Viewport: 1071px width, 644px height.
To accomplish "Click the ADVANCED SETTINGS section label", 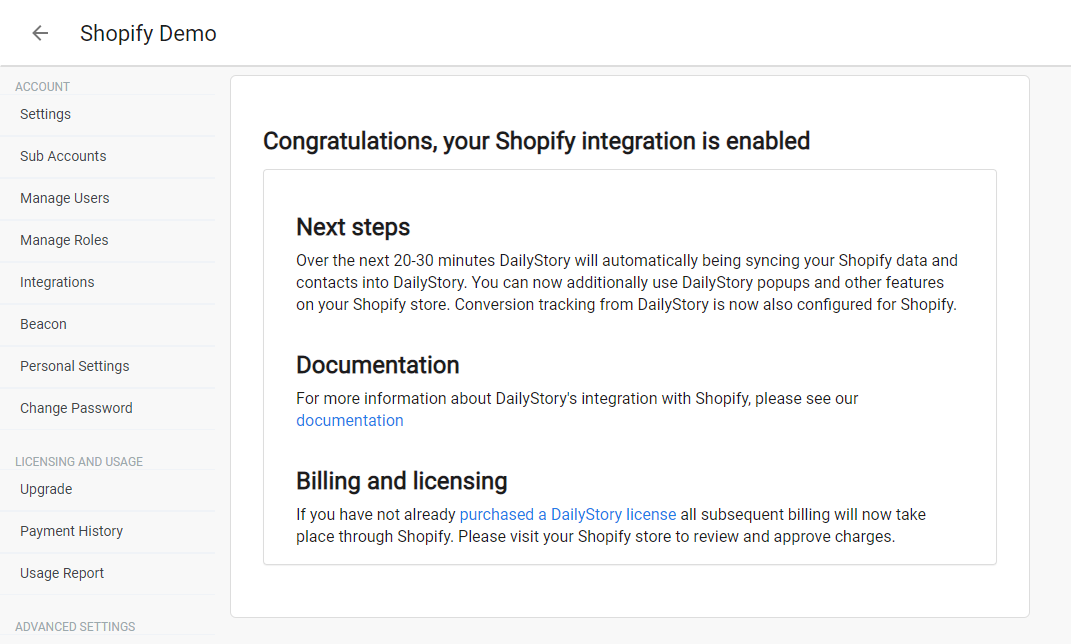I will 75,626.
